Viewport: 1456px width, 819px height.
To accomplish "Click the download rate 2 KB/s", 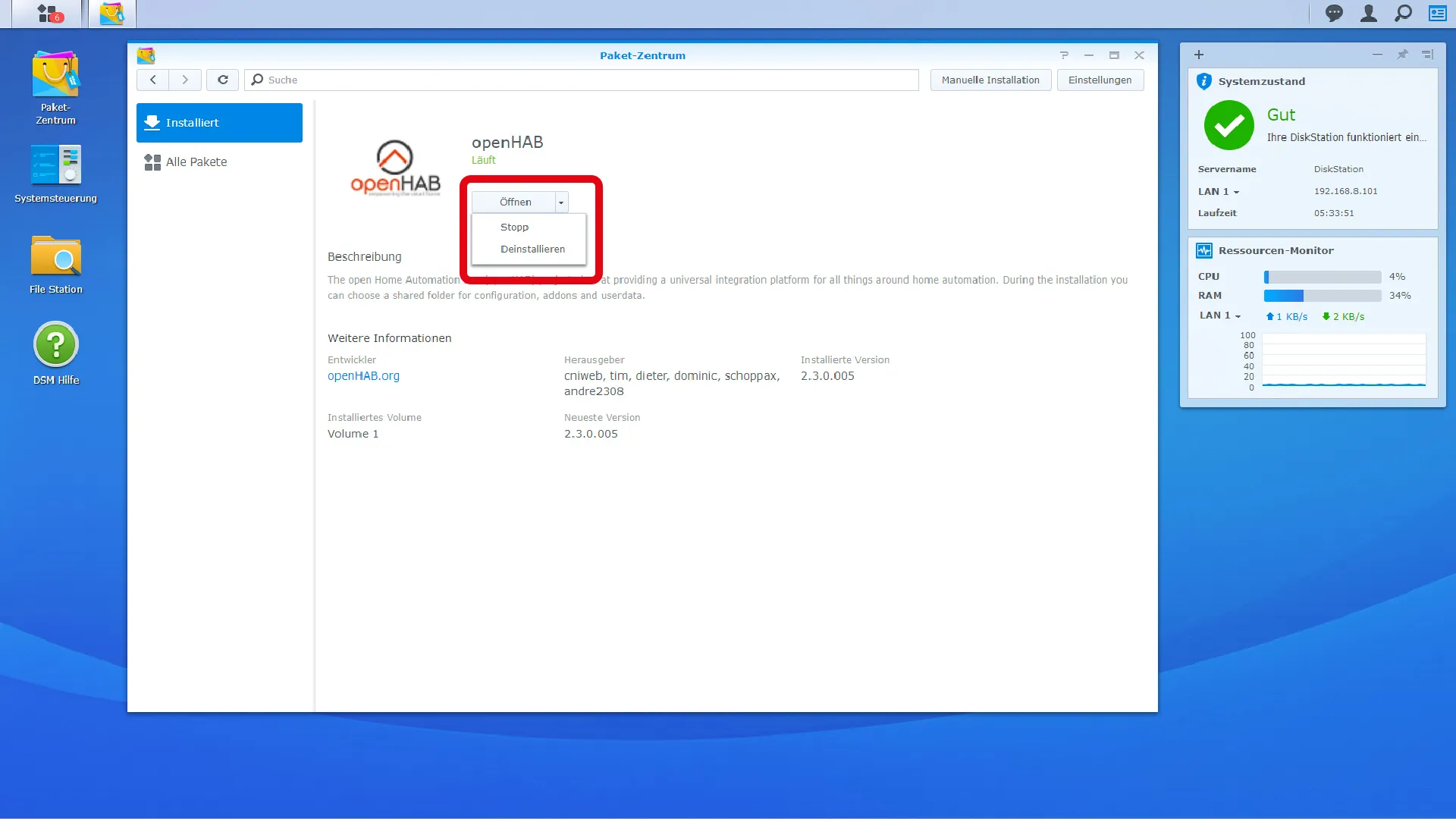I will tap(1343, 317).
